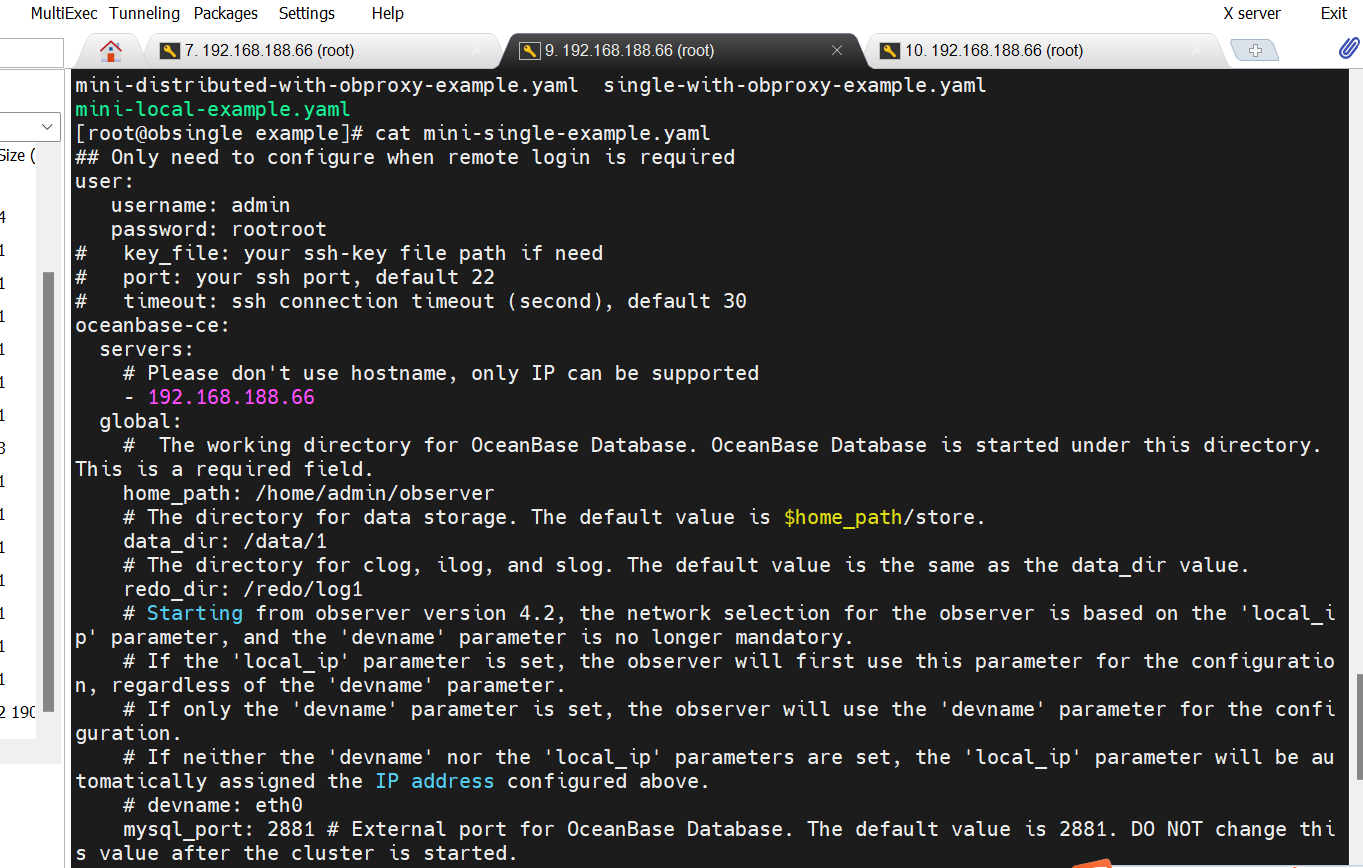Click the key icon on tab 9
This screenshot has width=1363, height=868.
(530, 50)
